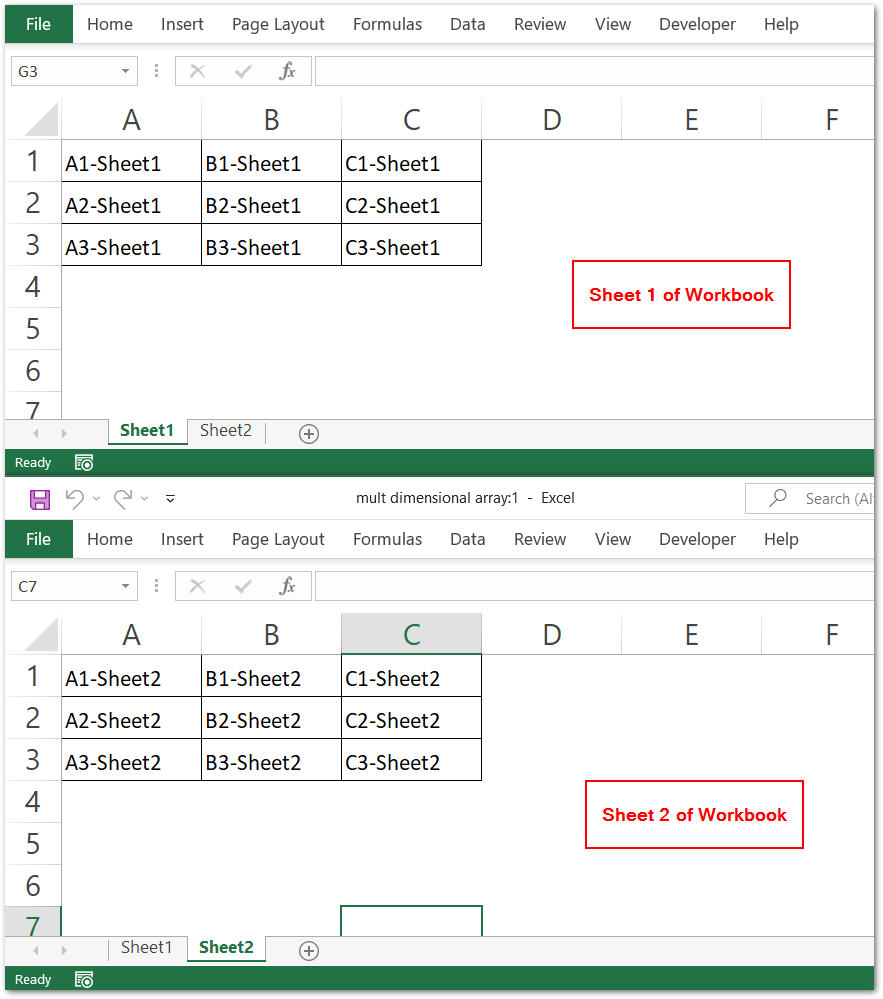Open the Customize Quick Access Toolbar dropdown

click(170, 498)
